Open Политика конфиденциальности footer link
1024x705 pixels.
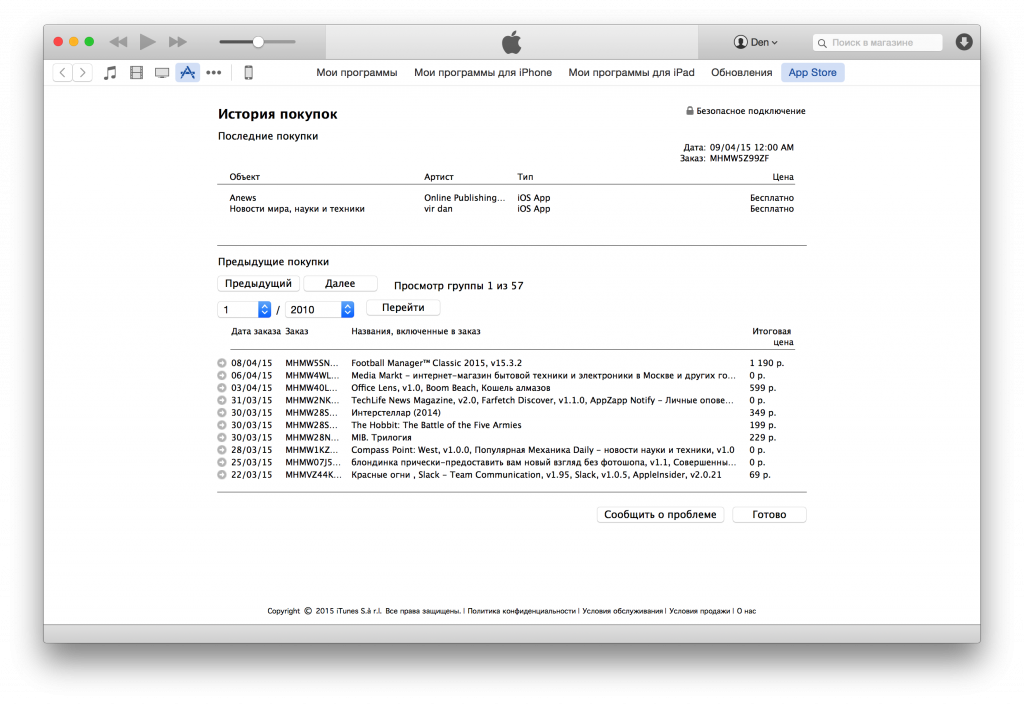(521, 611)
